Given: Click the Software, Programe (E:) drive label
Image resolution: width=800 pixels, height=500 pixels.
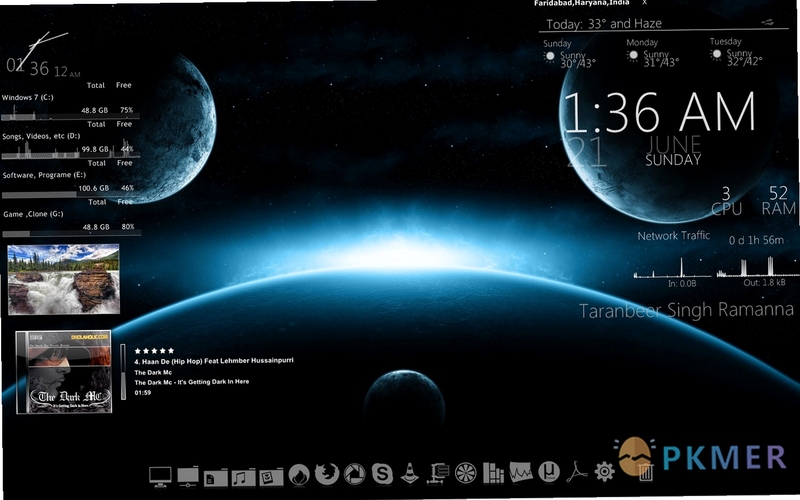Looking at the screenshot, I should 44,175.
